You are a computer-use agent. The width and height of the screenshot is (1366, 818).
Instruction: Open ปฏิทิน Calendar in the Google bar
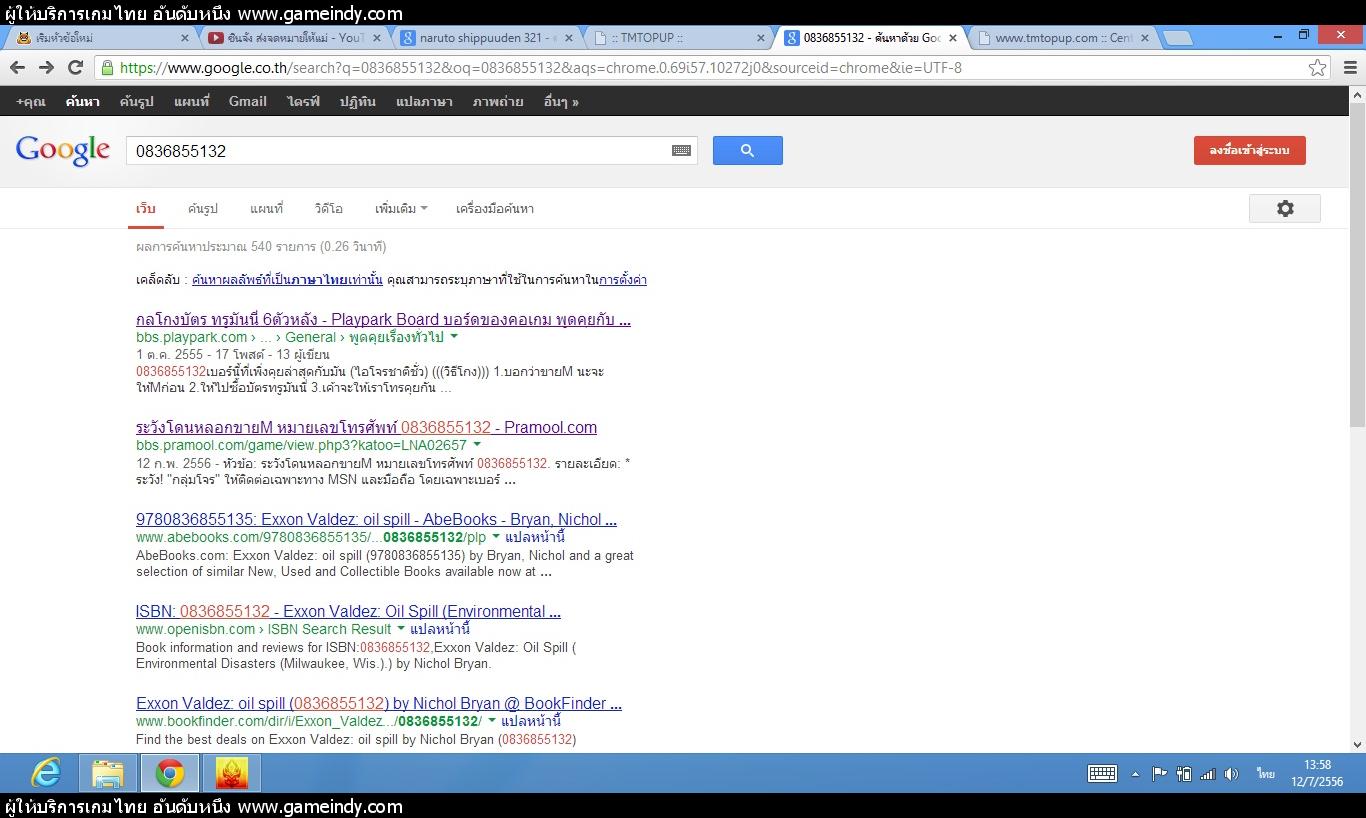357,101
